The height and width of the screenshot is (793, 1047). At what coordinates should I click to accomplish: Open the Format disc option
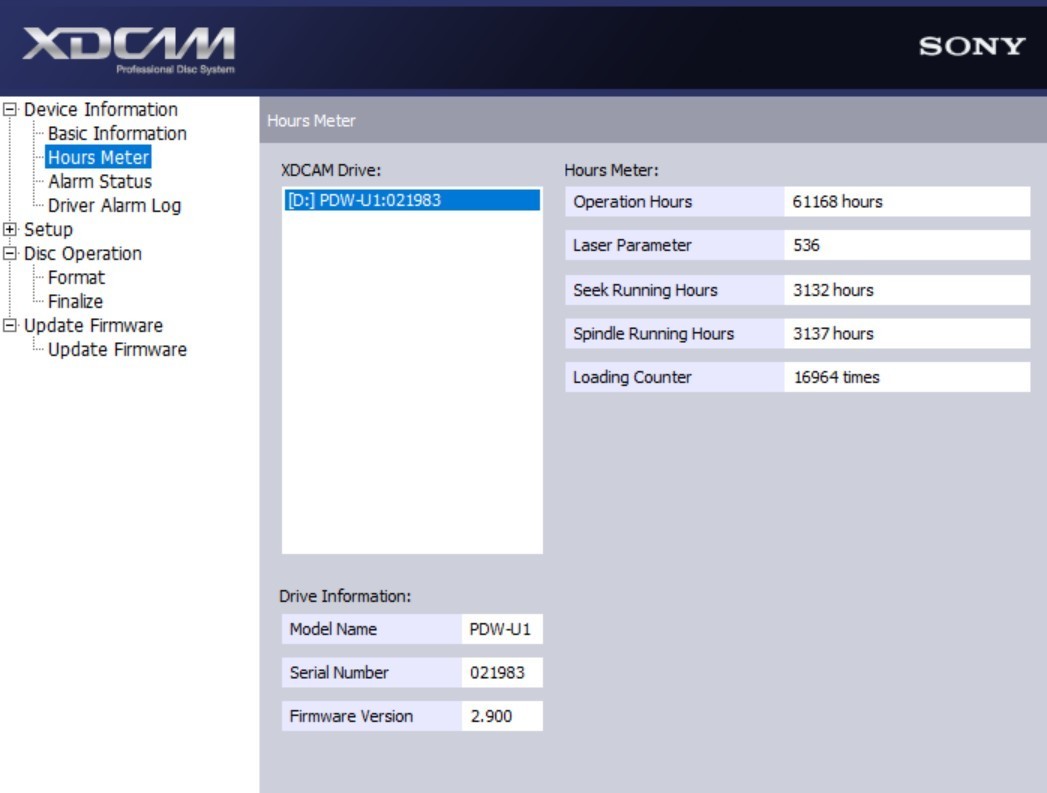pyautogui.click(x=76, y=278)
